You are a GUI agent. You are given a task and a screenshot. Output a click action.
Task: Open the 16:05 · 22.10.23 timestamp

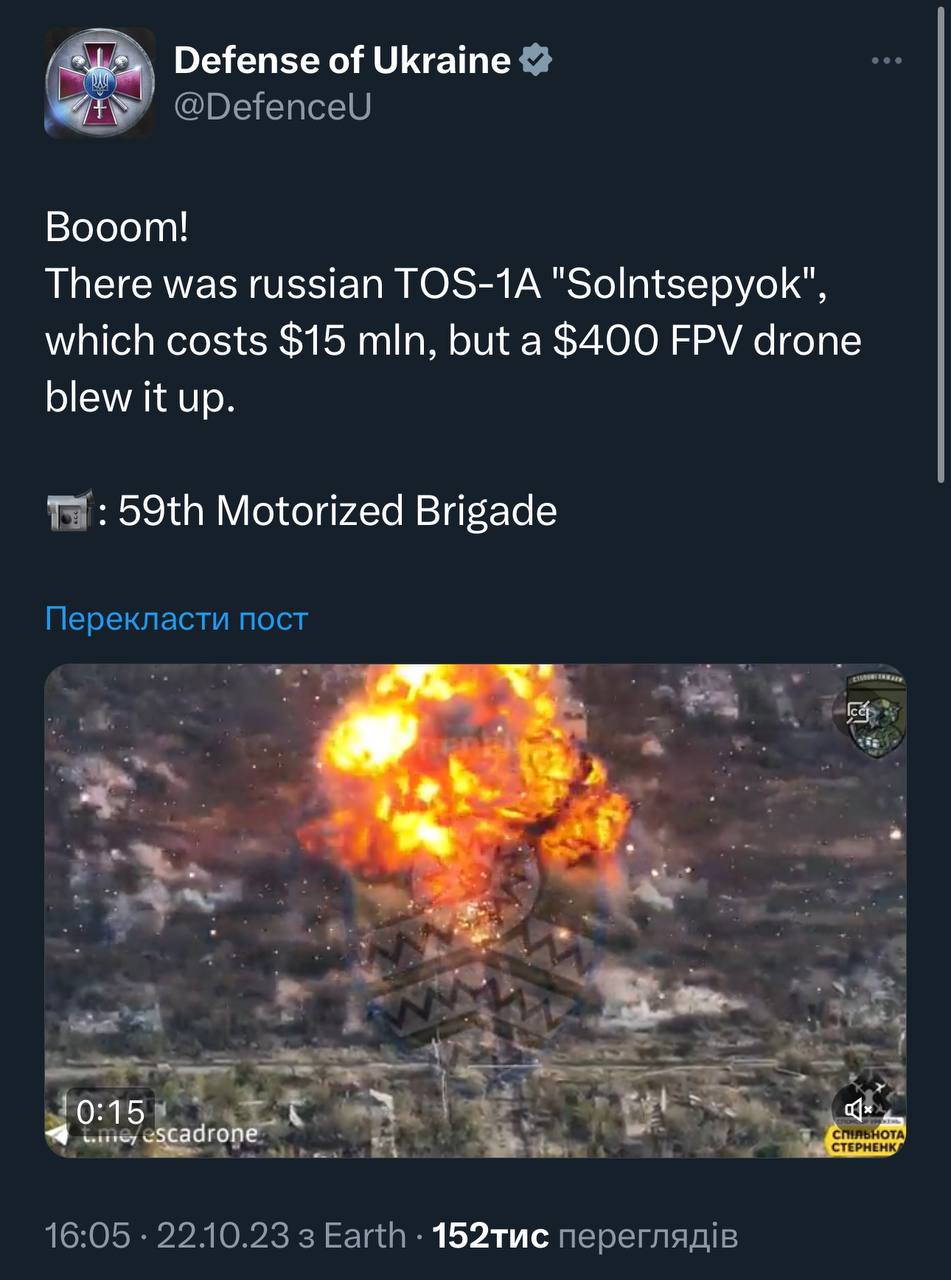[167, 1237]
